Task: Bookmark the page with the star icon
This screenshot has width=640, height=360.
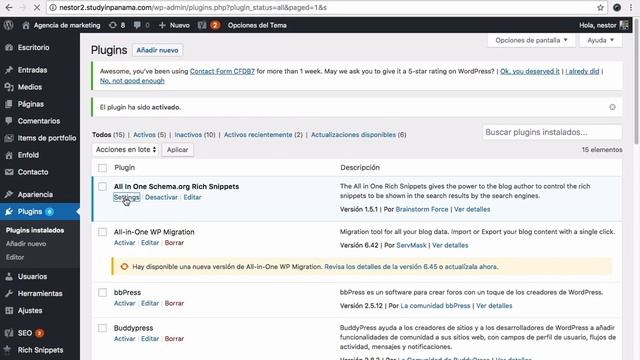Action: 600,7
